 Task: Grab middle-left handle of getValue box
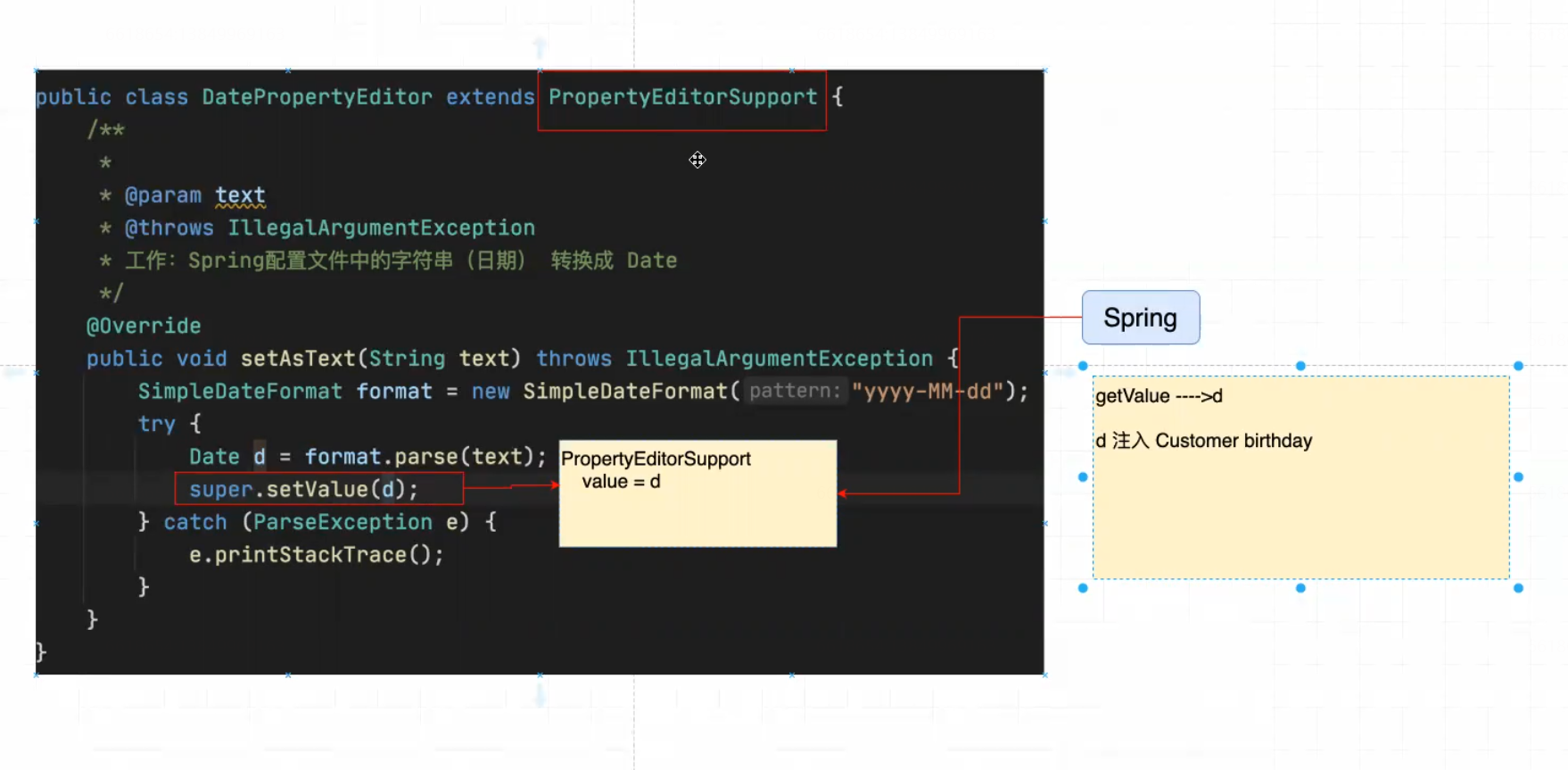[1083, 477]
